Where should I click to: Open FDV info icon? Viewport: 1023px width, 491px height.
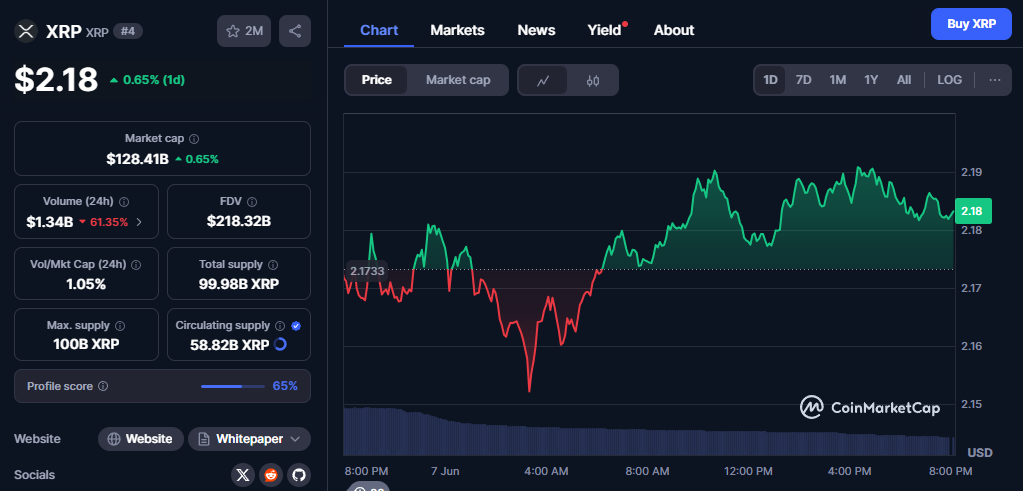(x=252, y=202)
